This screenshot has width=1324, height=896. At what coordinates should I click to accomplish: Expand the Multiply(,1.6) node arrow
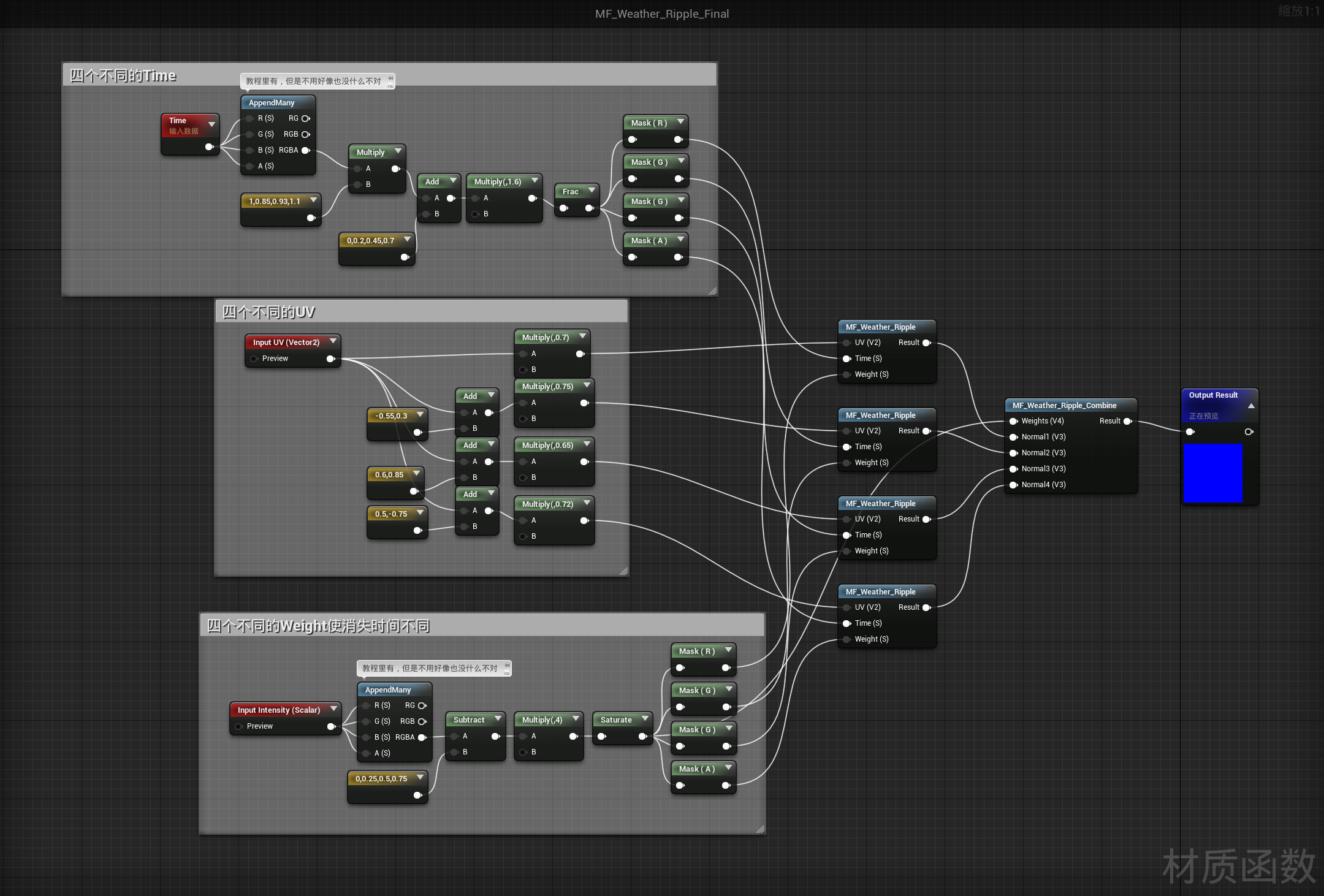coord(535,181)
